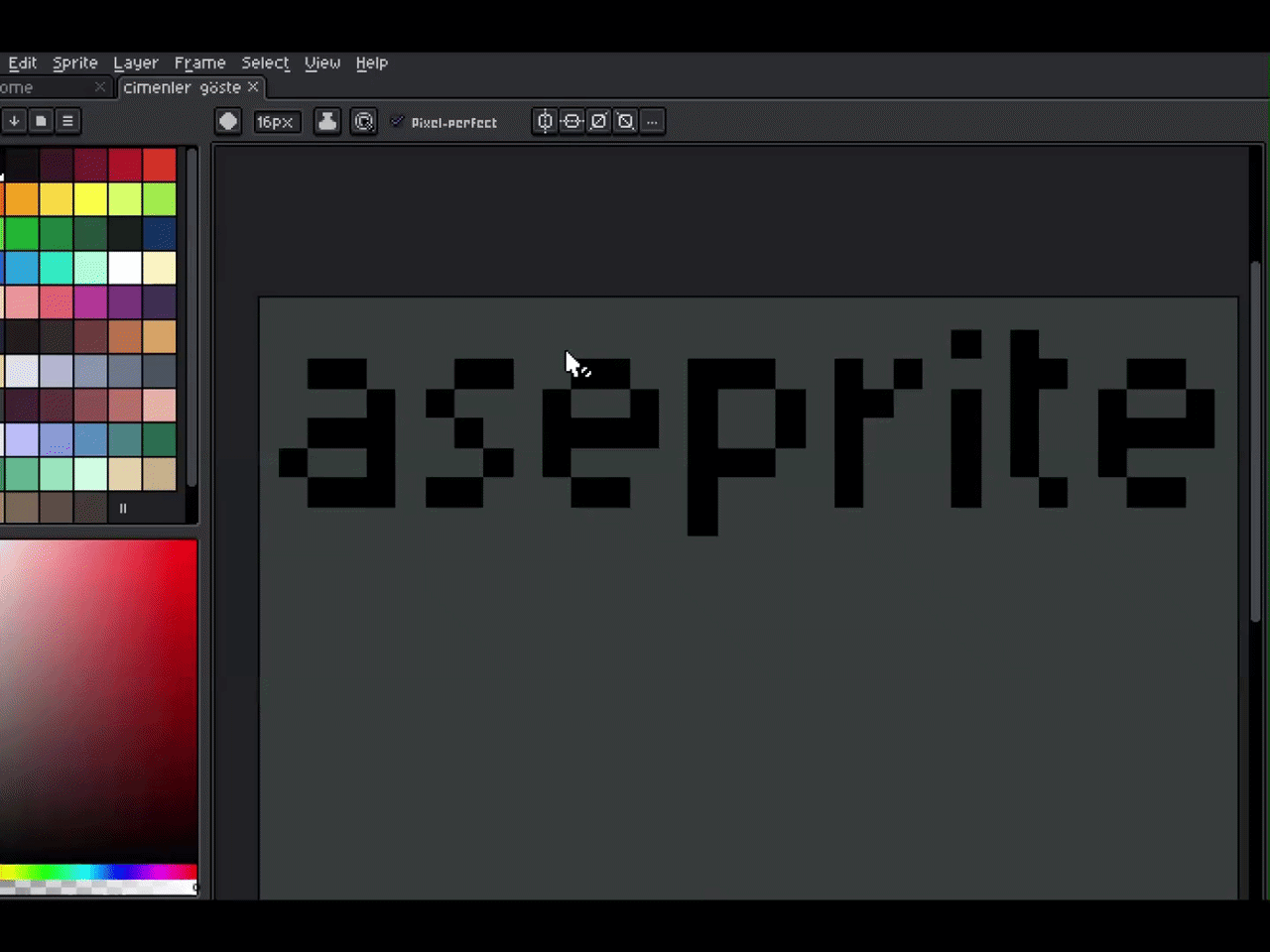Click the canvas vertical scrollbar
Screen dimensions: 1270x952
pyautogui.click(x=1256, y=441)
